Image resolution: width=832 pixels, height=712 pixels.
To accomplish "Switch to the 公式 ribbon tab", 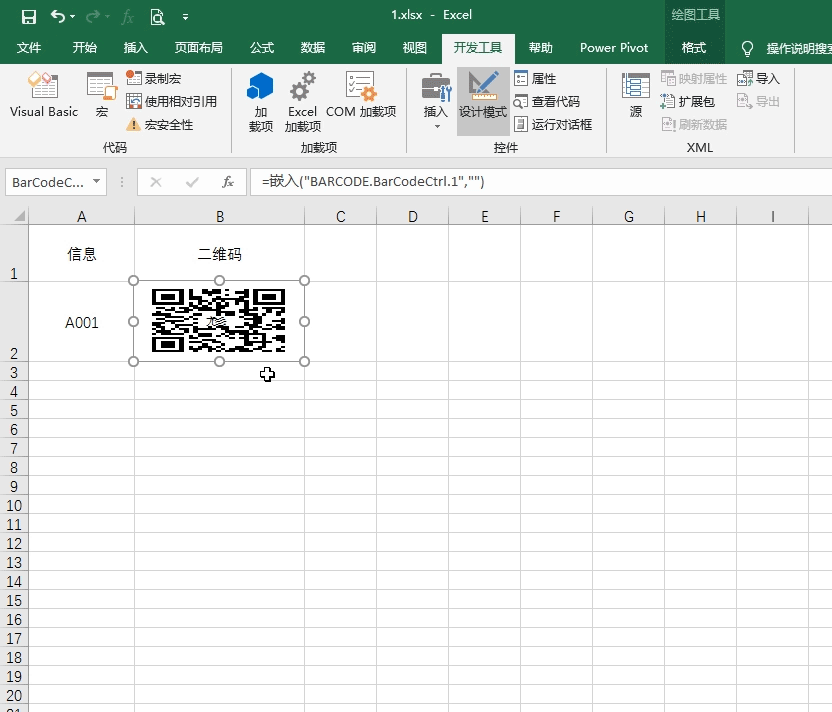I will pyautogui.click(x=262, y=48).
